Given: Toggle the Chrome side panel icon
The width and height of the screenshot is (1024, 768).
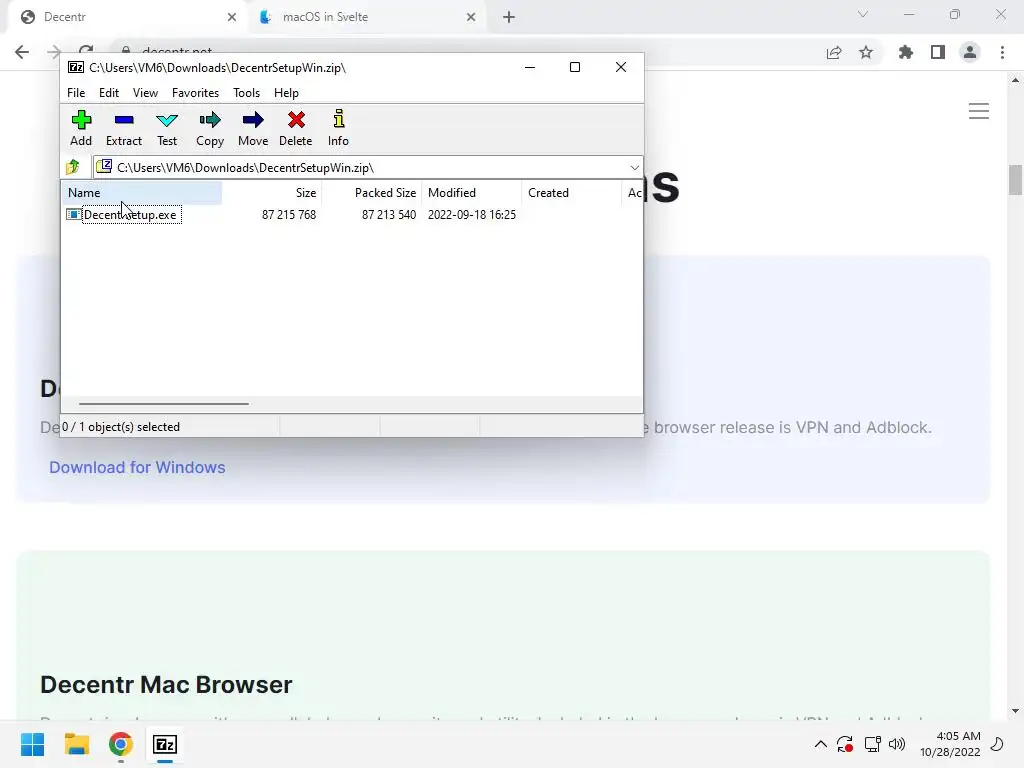Looking at the screenshot, I should pos(938,52).
